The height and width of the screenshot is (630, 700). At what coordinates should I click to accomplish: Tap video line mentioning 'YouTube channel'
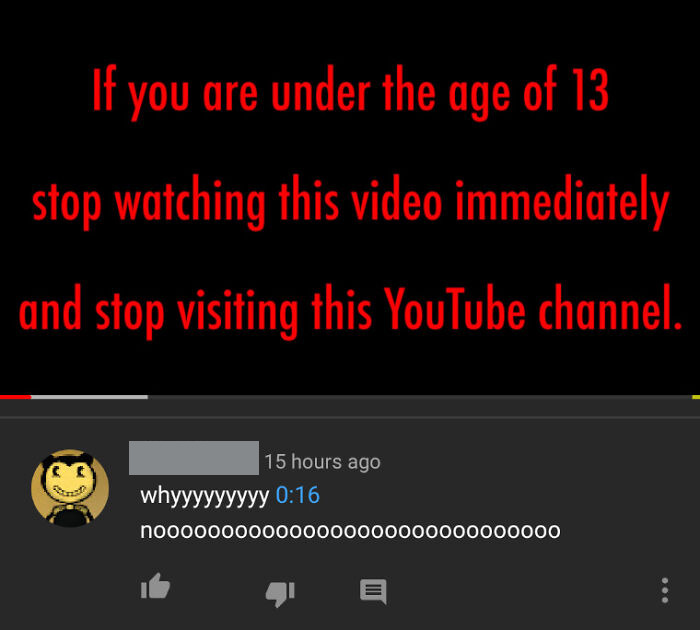coord(350,310)
